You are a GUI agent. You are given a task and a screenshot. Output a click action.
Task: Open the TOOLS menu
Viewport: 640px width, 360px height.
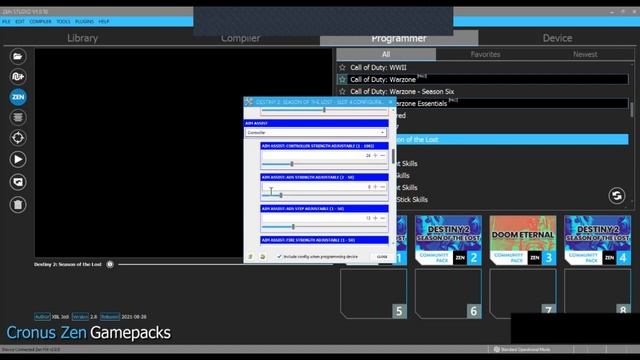[63, 21]
